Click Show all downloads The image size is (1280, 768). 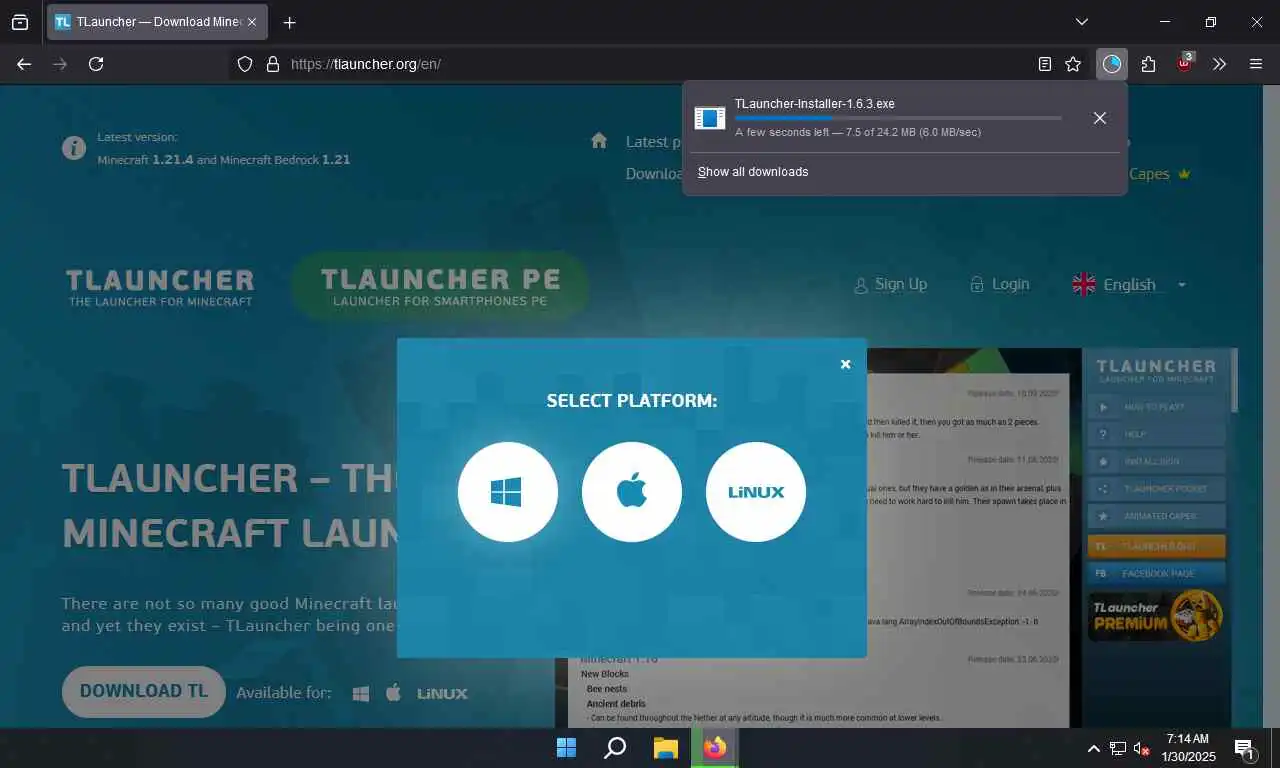tap(753, 172)
